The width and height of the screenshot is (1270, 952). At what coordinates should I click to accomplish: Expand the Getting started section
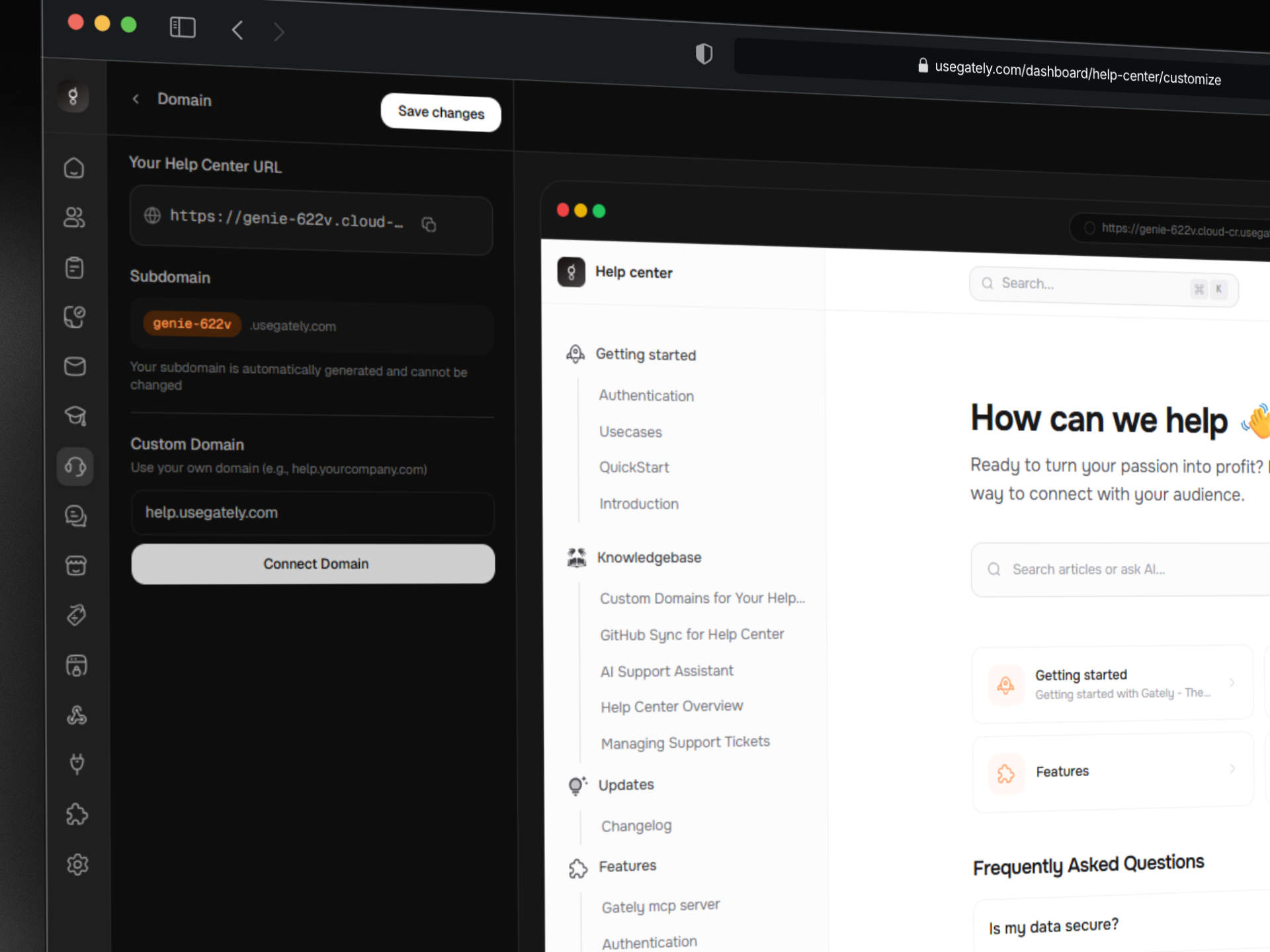646,355
